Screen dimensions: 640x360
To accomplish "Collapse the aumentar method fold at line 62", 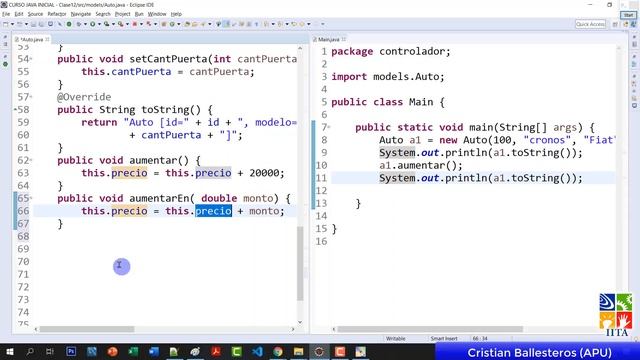I will click(x=31, y=160).
